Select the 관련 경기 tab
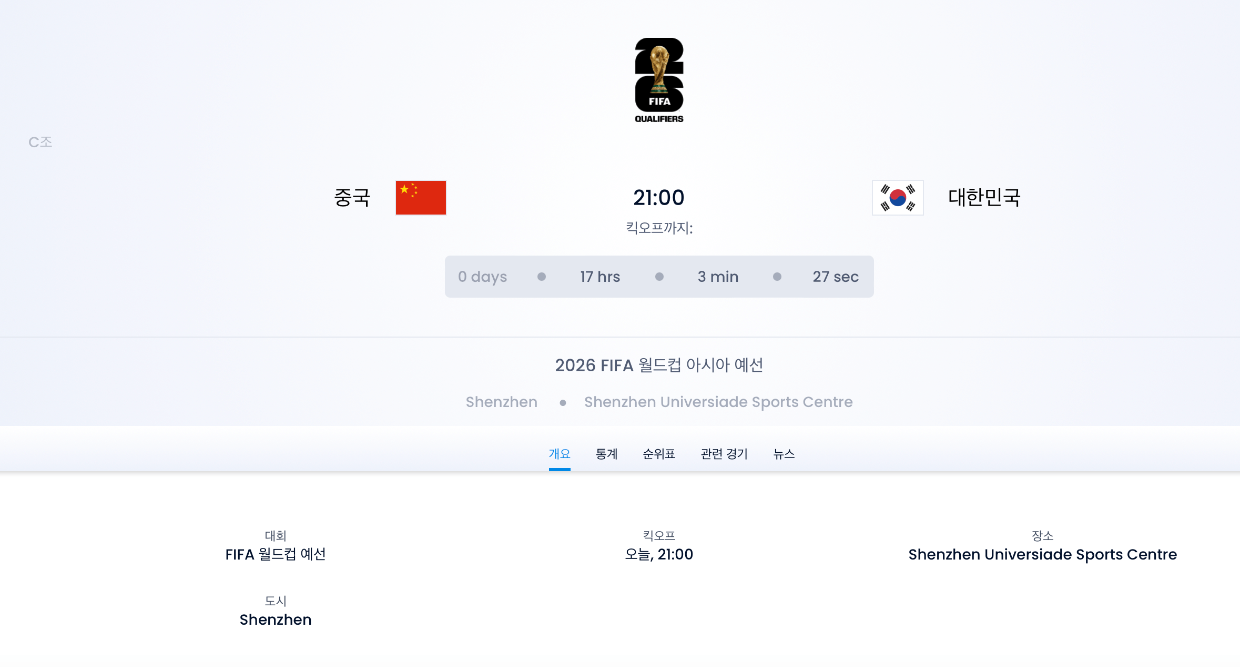Image resolution: width=1240 pixels, height=667 pixels. (723, 453)
